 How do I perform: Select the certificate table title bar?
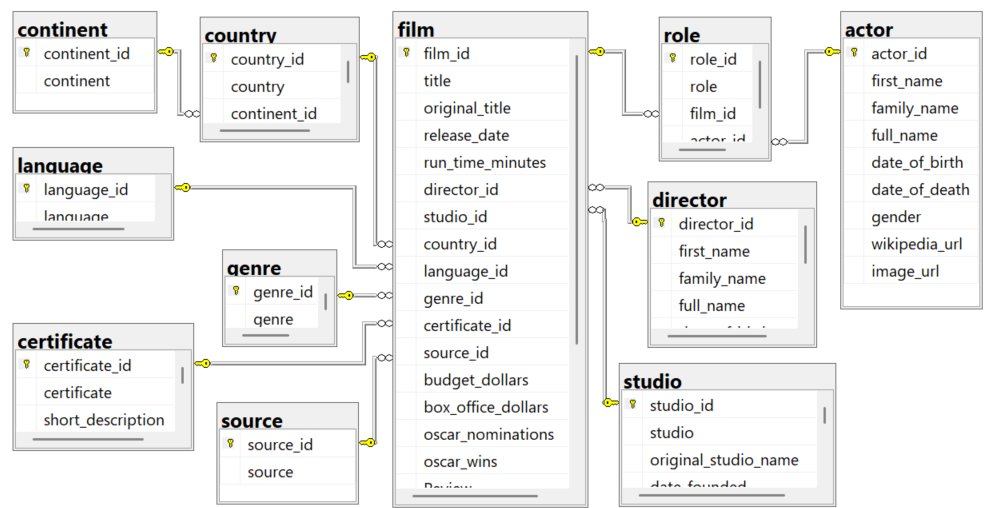click(103, 338)
